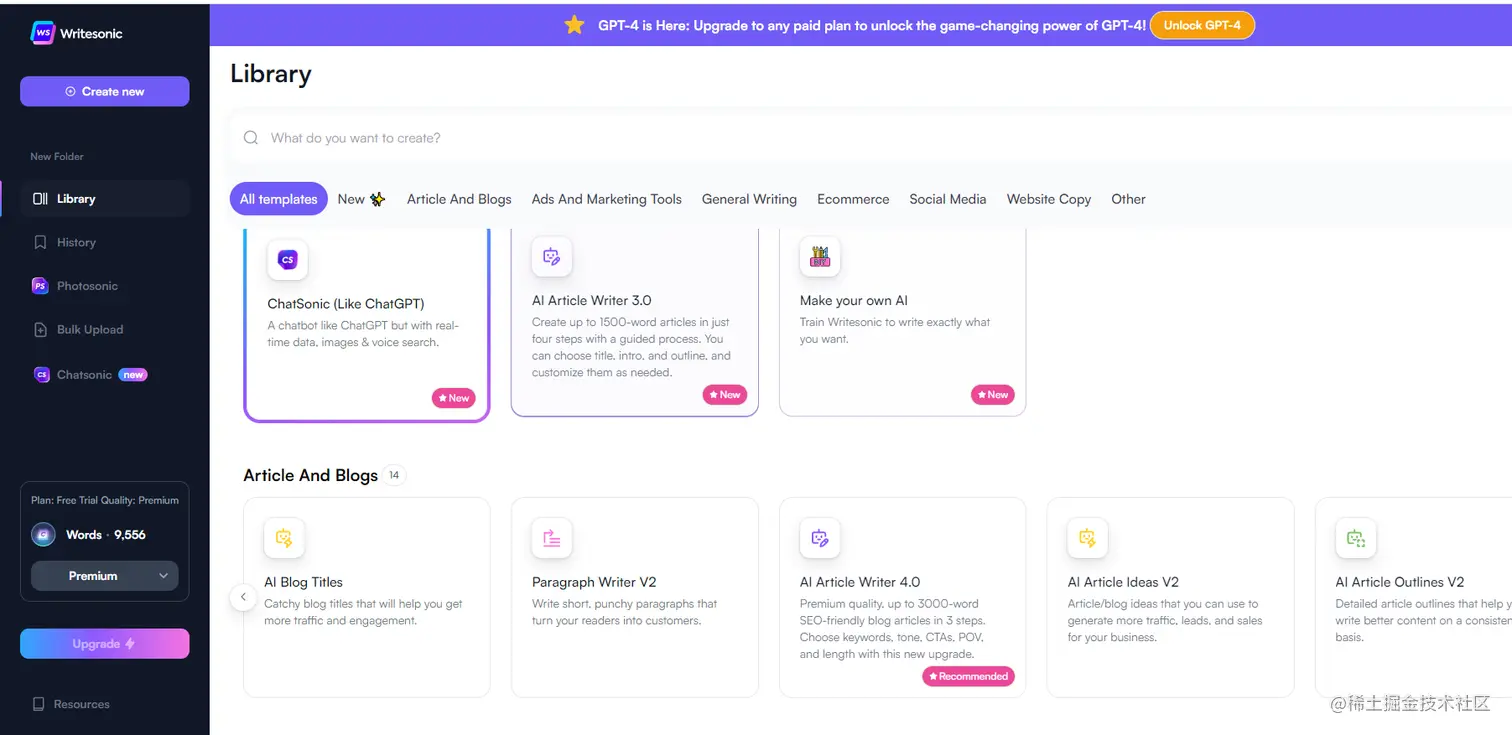Open the Bulk Upload file icon
The image size is (1512, 735).
coord(40,329)
